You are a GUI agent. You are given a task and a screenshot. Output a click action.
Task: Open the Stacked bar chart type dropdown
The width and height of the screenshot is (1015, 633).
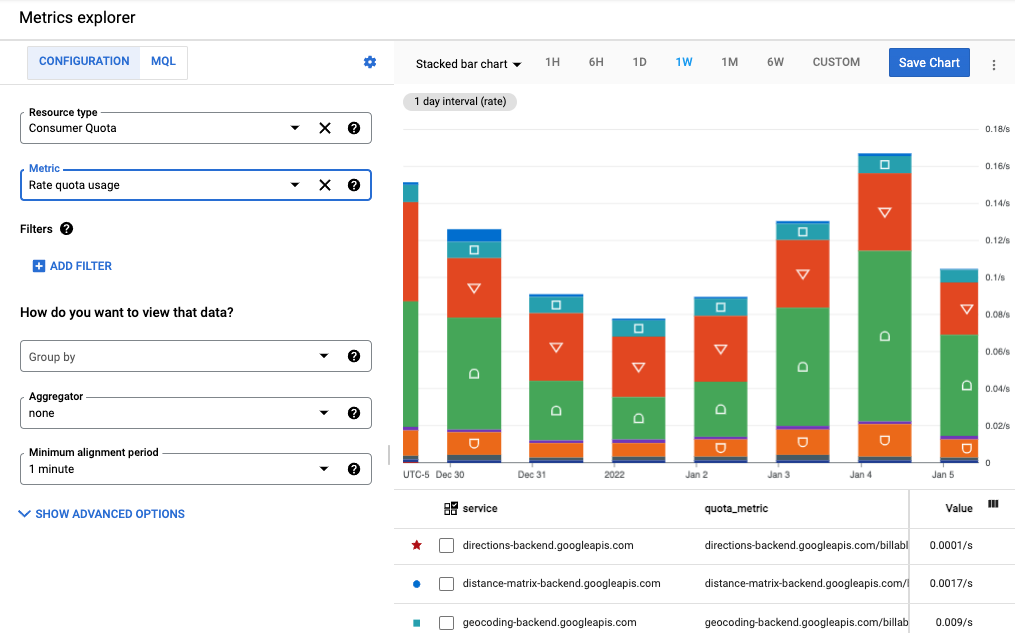point(467,62)
